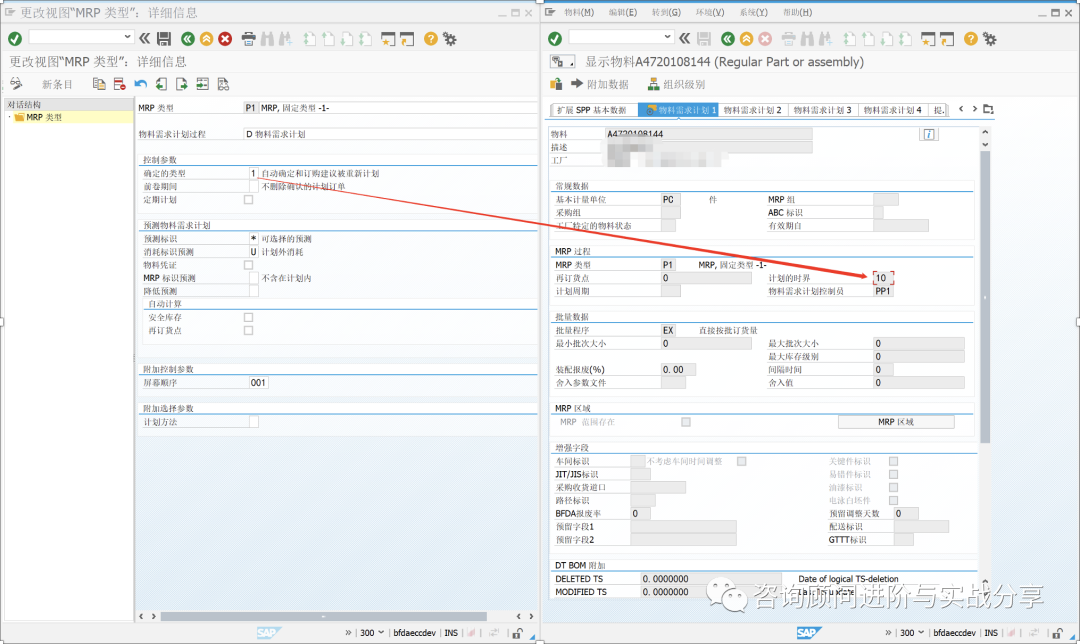
Task: Collapse command field chevron in material window
Action: [685, 39]
